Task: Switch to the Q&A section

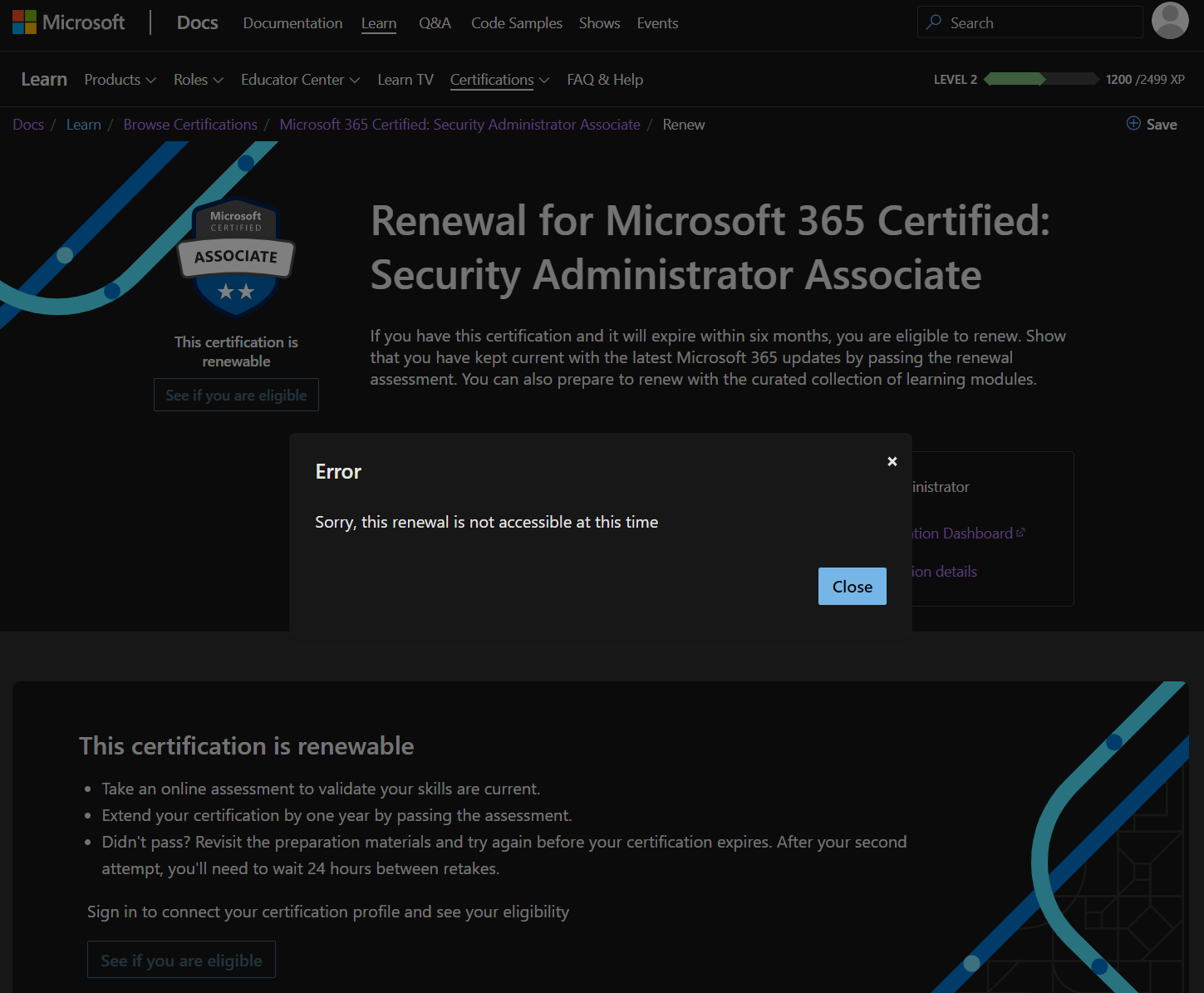Action: [x=435, y=23]
